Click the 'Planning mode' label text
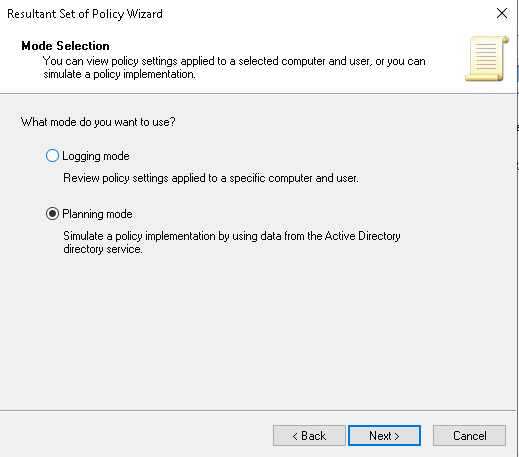 [x=97, y=214]
